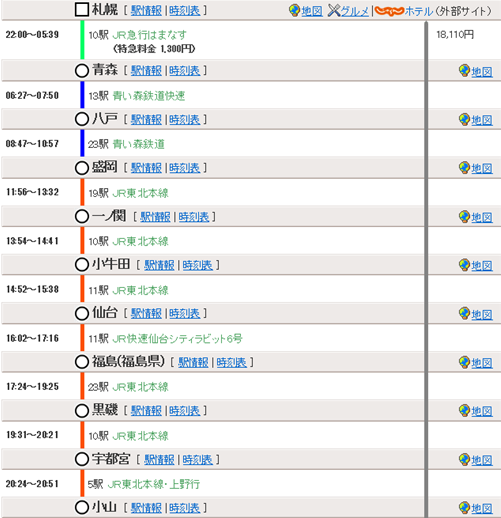Open 地図 link in 小牛田 row
The image size is (501, 518).
coord(482,266)
